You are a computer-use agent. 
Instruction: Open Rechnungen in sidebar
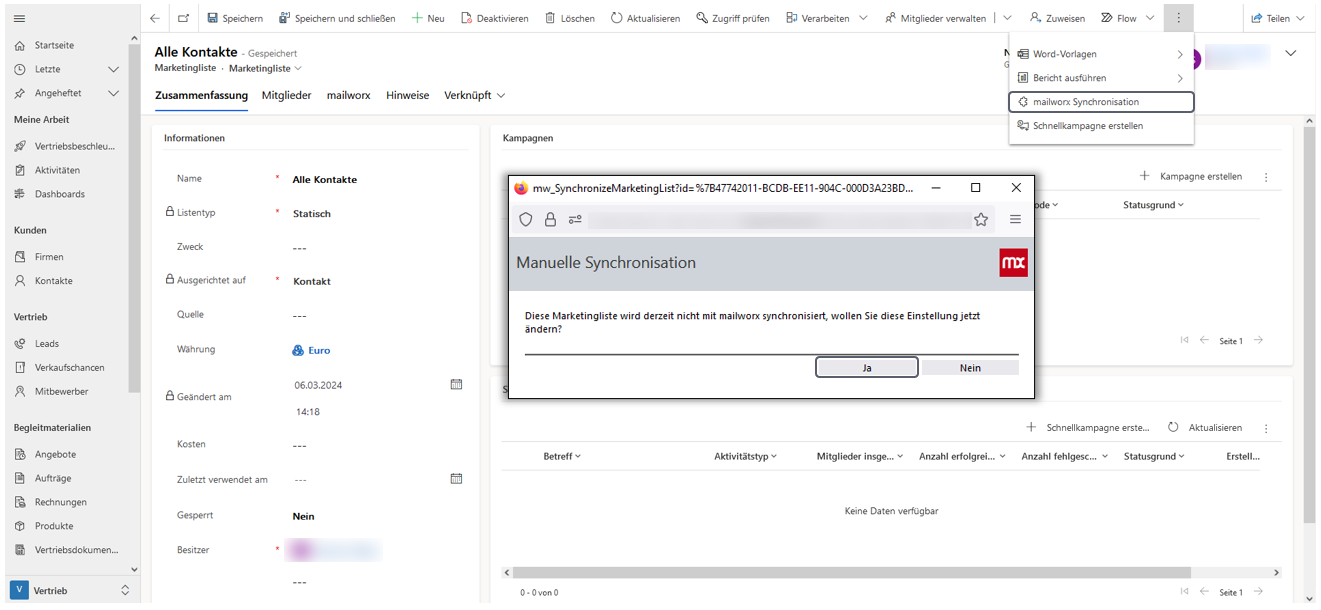[60, 502]
